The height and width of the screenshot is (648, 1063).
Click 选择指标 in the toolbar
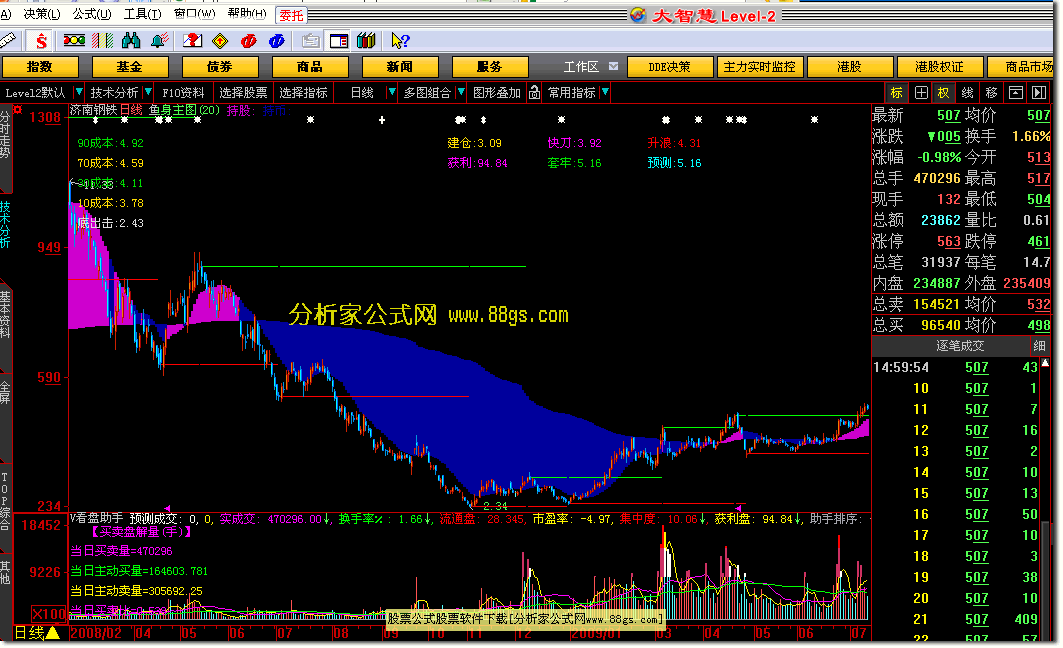pos(303,93)
